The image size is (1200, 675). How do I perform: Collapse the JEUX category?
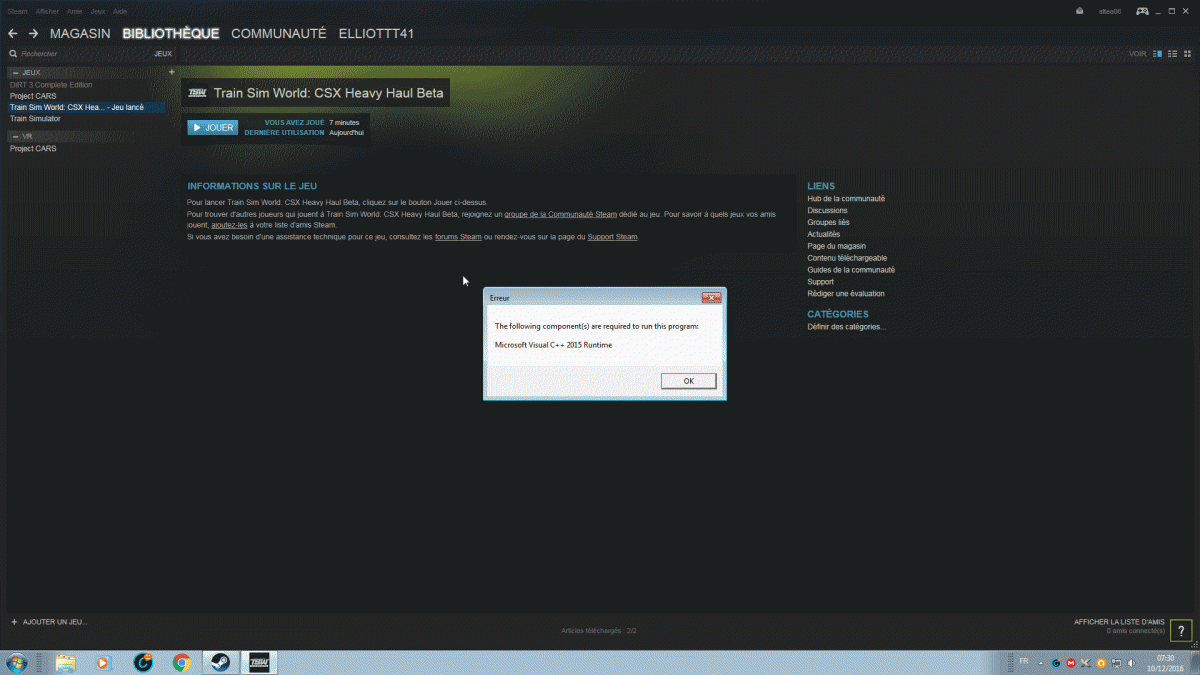coord(13,73)
